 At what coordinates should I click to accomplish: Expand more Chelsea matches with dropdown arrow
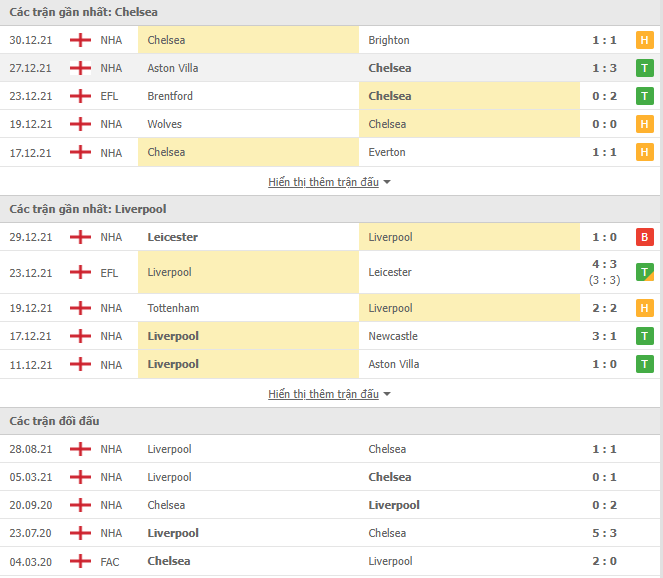pyautogui.click(x=387, y=182)
